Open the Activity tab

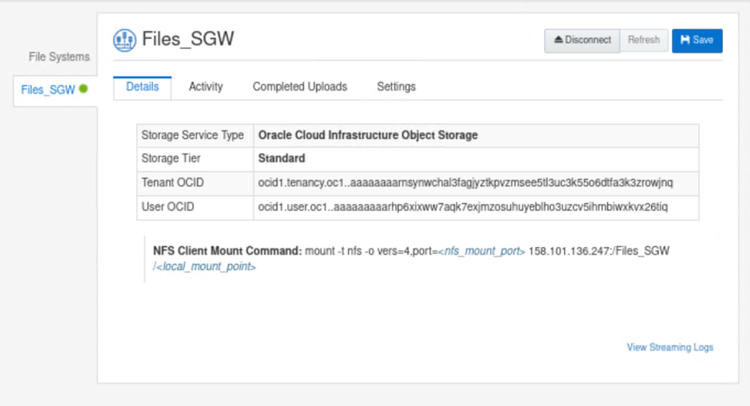point(205,87)
